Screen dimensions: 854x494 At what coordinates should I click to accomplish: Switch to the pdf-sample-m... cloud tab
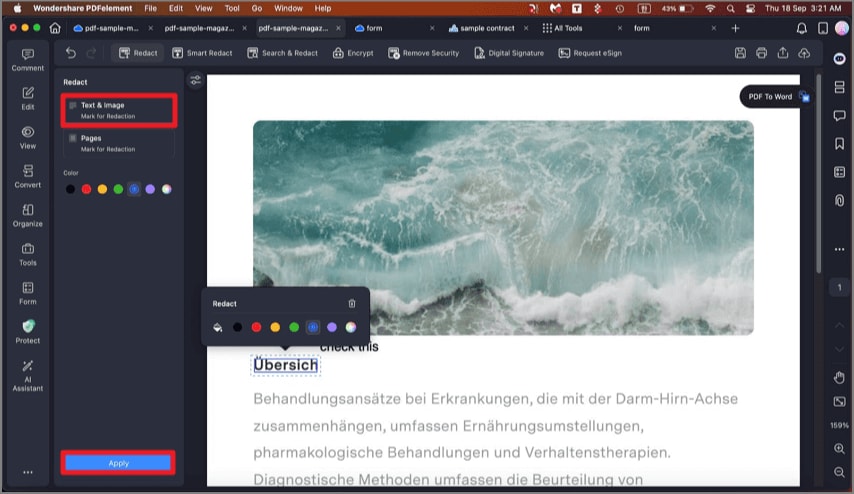tap(111, 28)
